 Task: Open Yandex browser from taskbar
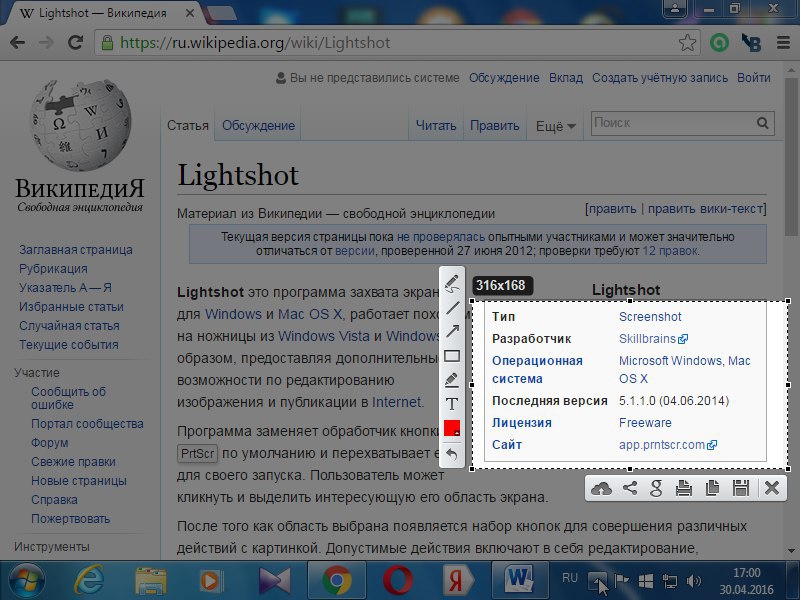(x=458, y=581)
